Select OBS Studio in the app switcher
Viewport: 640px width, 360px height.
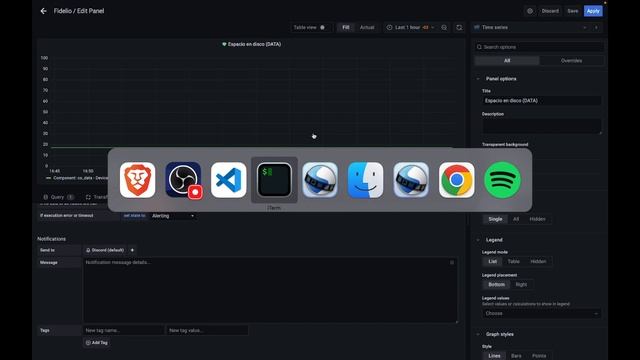[x=183, y=180]
